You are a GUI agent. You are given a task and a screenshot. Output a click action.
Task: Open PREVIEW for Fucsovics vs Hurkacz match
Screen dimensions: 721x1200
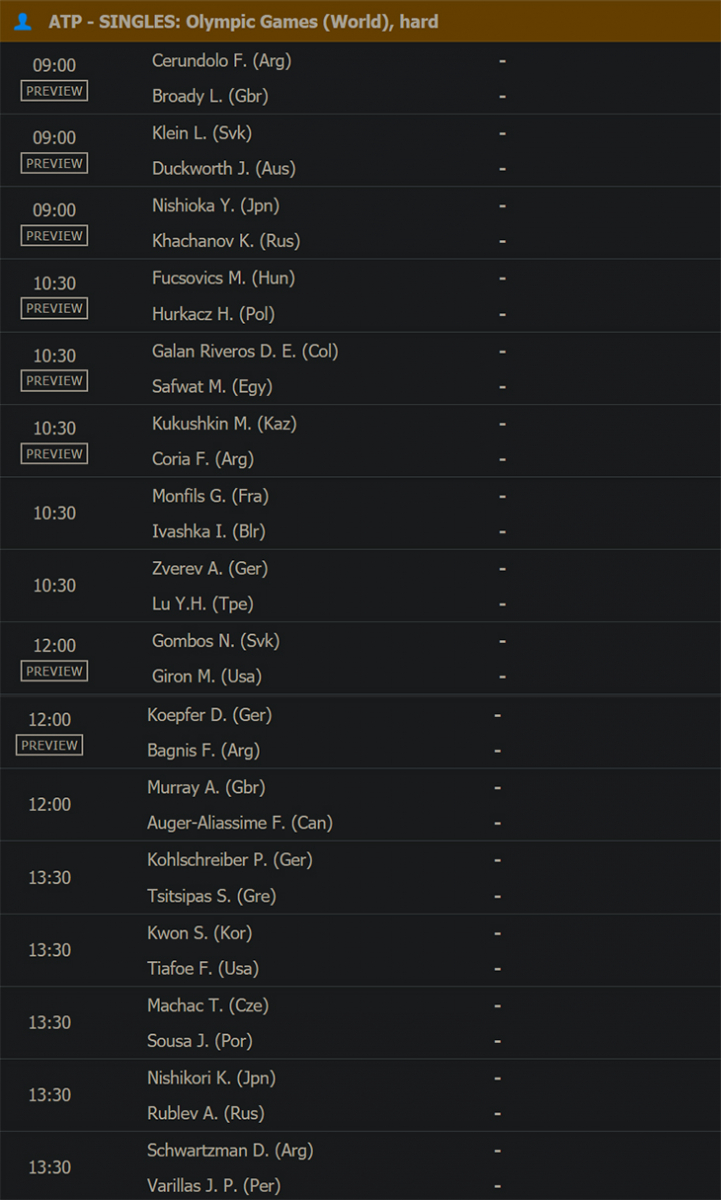pos(54,308)
